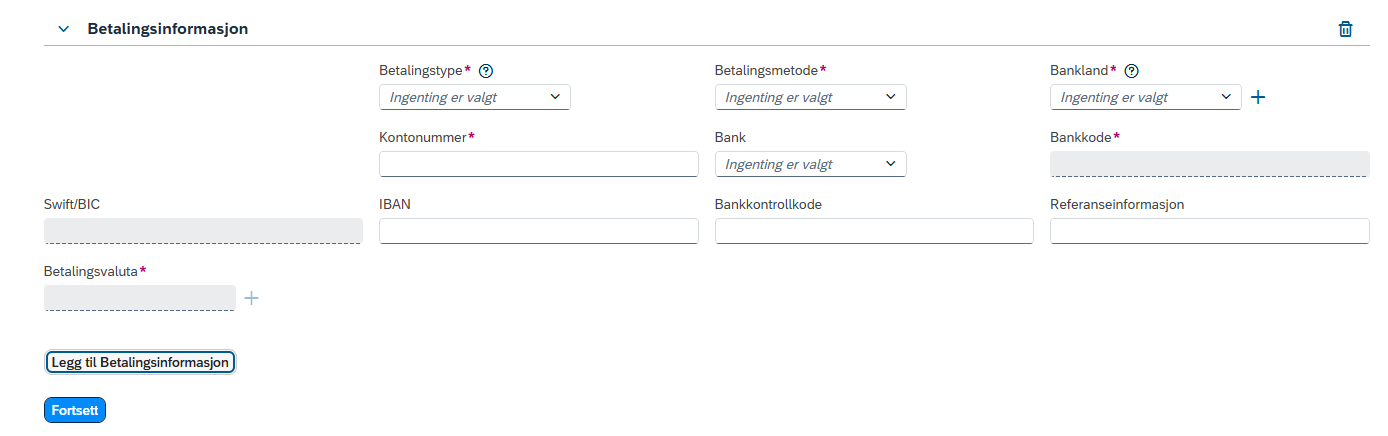Viewport: 1388px width, 436px height.
Task: Click the Kontonummer input field
Action: coord(539,164)
